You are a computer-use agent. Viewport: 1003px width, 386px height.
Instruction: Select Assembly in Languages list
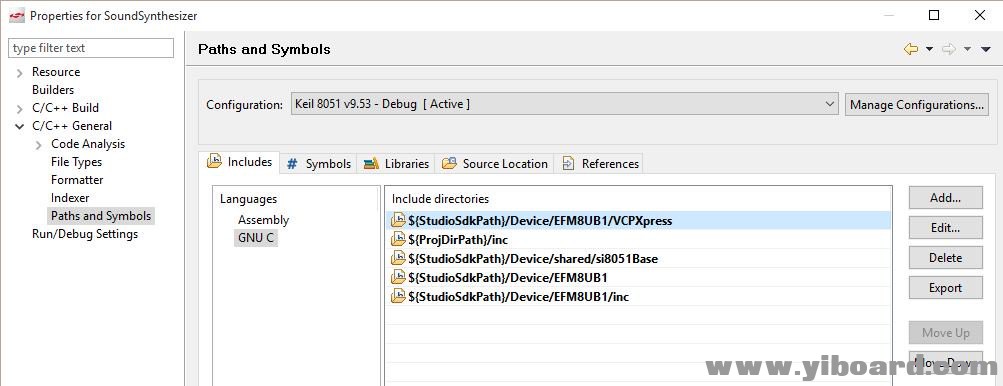click(x=264, y=220)
